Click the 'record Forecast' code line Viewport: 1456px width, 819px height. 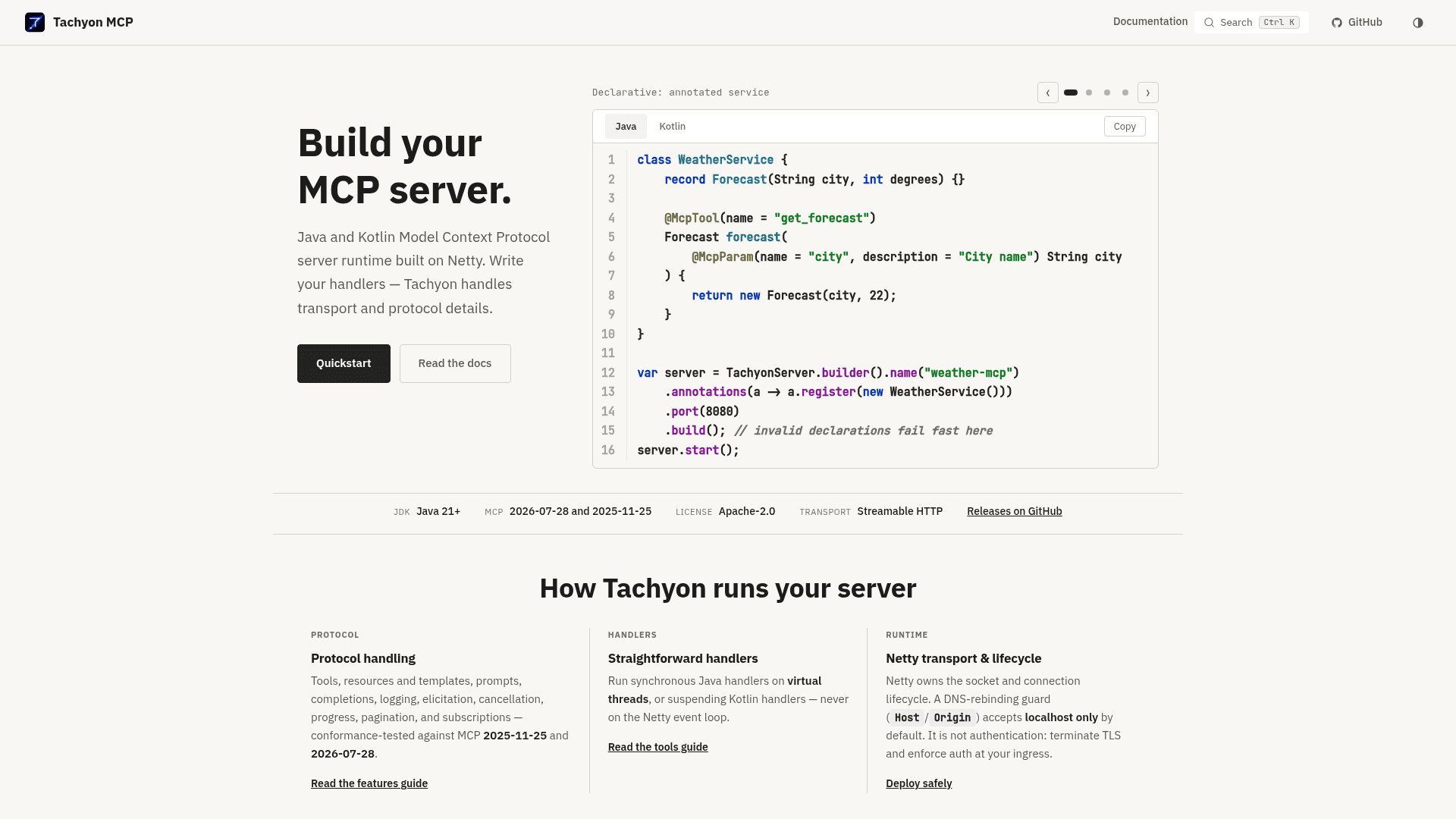click(814, 180)
